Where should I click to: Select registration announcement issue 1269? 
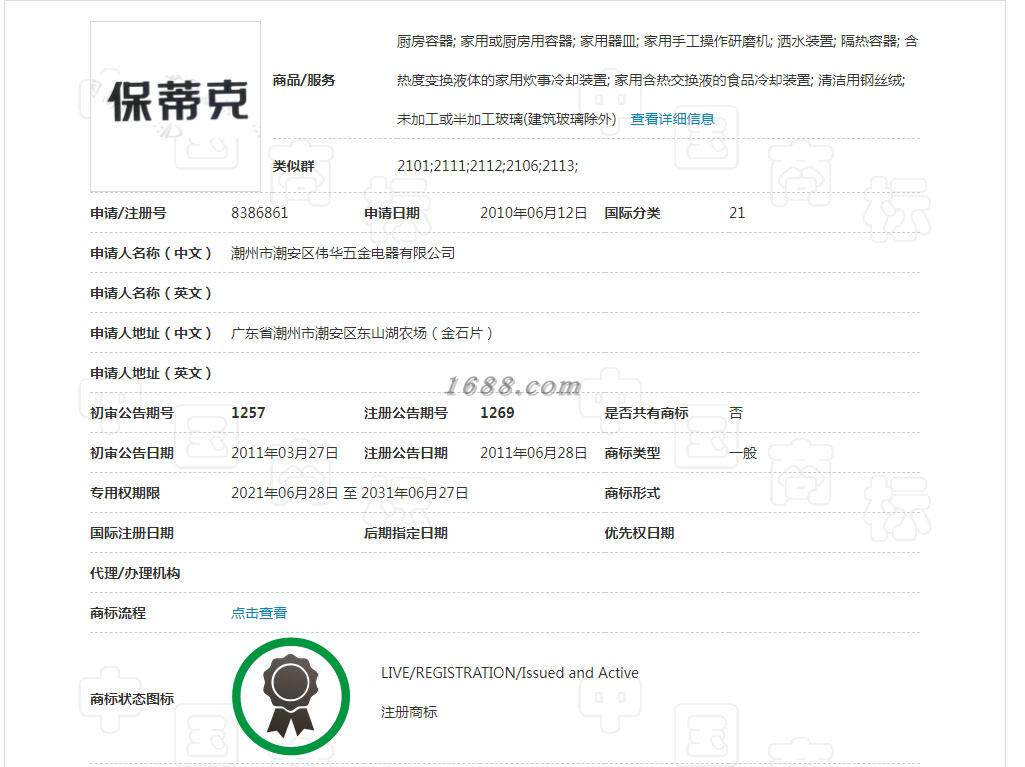pyautogui.click(x=497, y=413)
